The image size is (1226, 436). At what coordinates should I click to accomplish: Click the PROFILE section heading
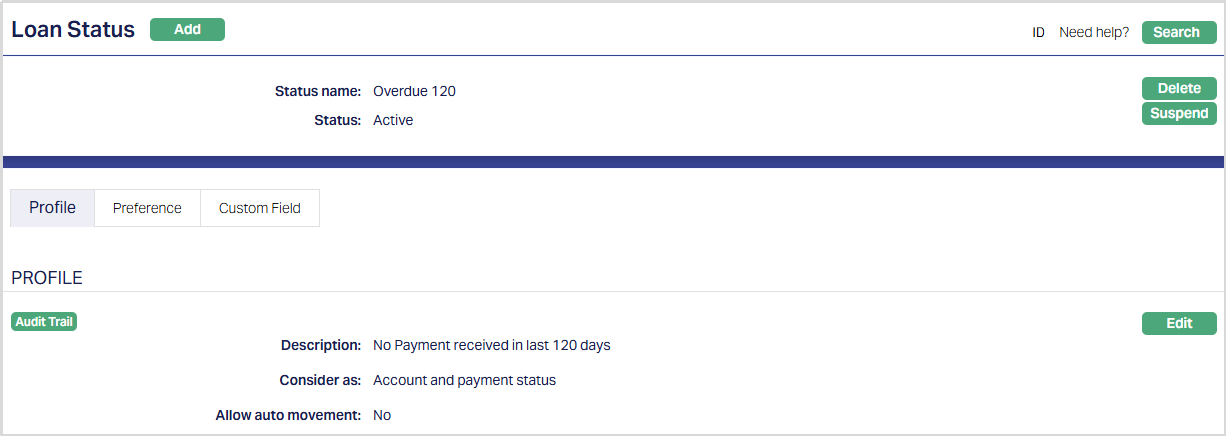pyautogui.click(x=47, y=278)
